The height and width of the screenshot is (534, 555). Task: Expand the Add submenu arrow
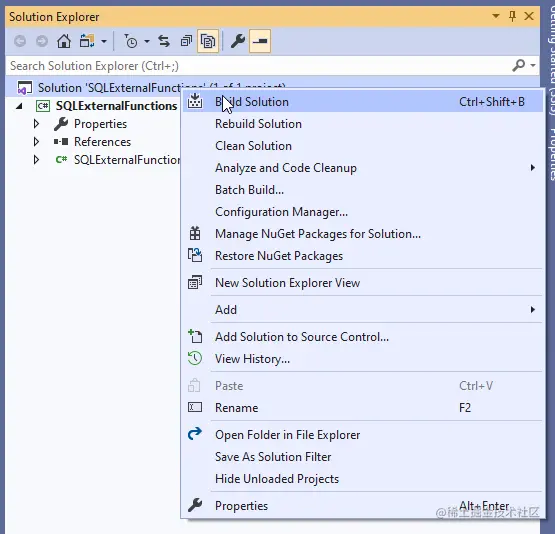(x=533, y=310)
